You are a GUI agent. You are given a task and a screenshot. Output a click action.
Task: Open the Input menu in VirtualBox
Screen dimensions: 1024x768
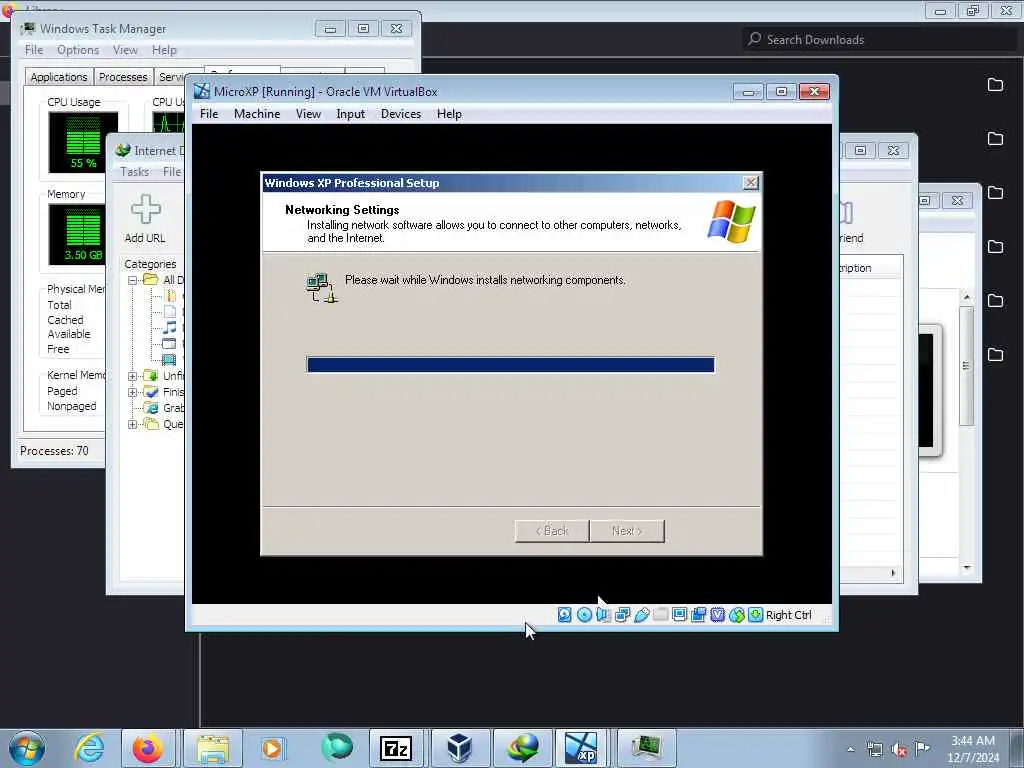pos(351,114)
